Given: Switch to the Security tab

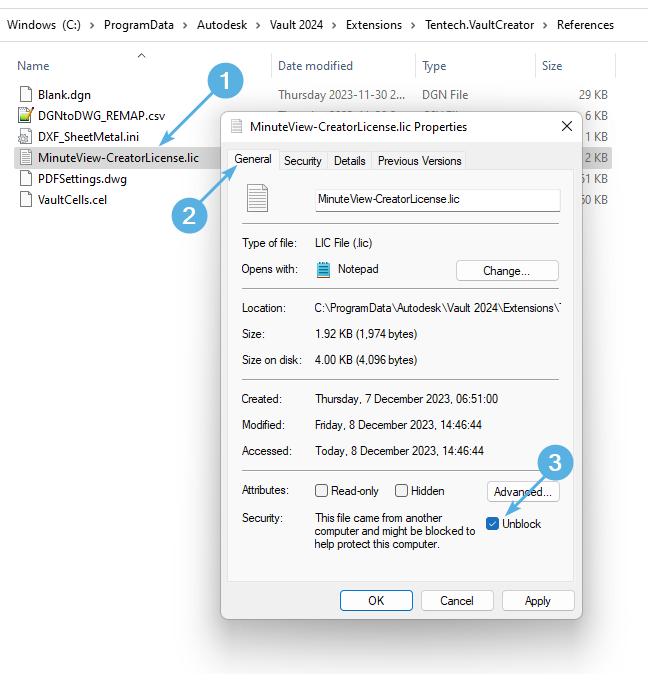Looking at the screenshot, I should click(x=303, y=161).
